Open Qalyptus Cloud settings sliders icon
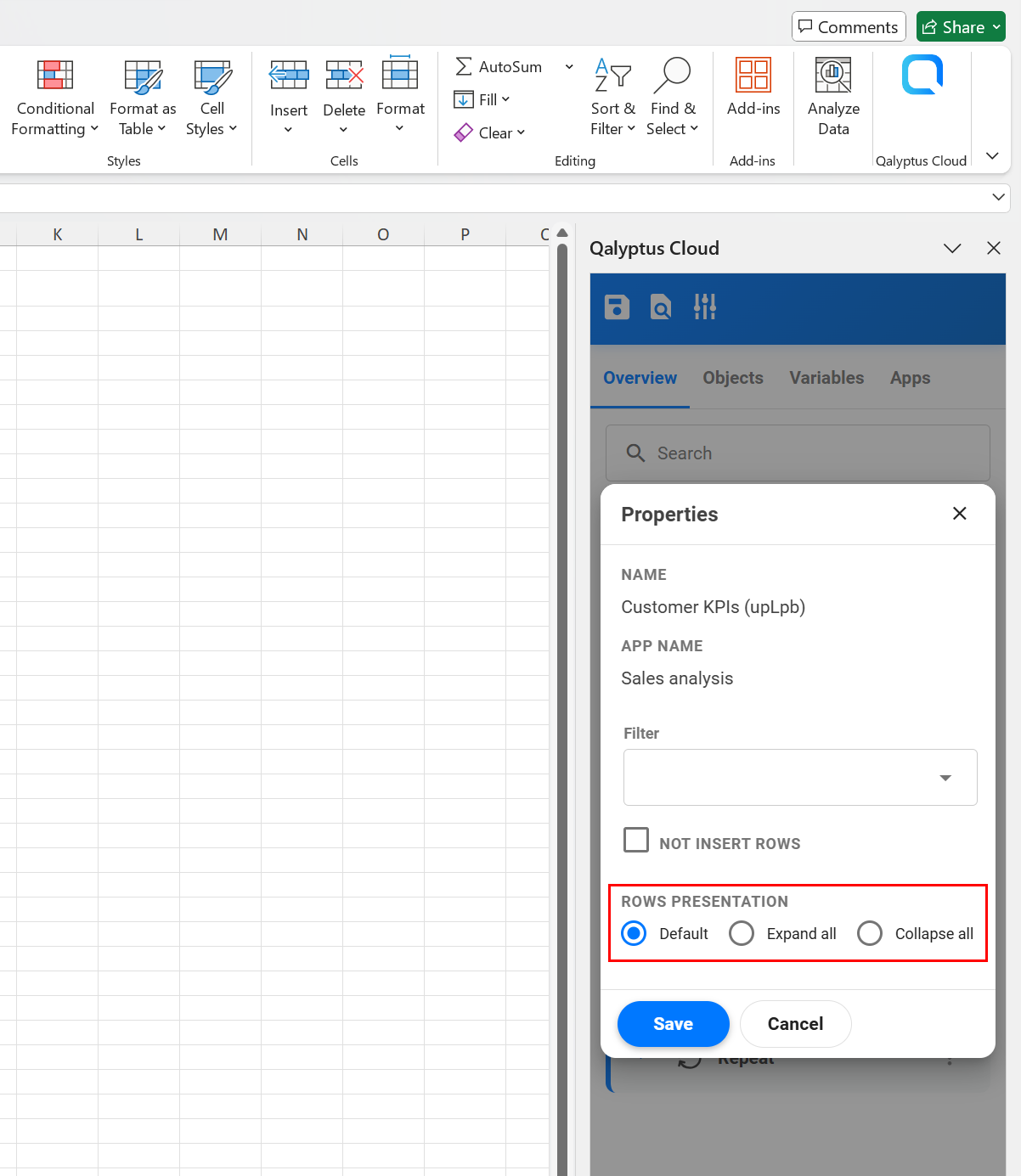The image size is (1021, 1176). 705,307
